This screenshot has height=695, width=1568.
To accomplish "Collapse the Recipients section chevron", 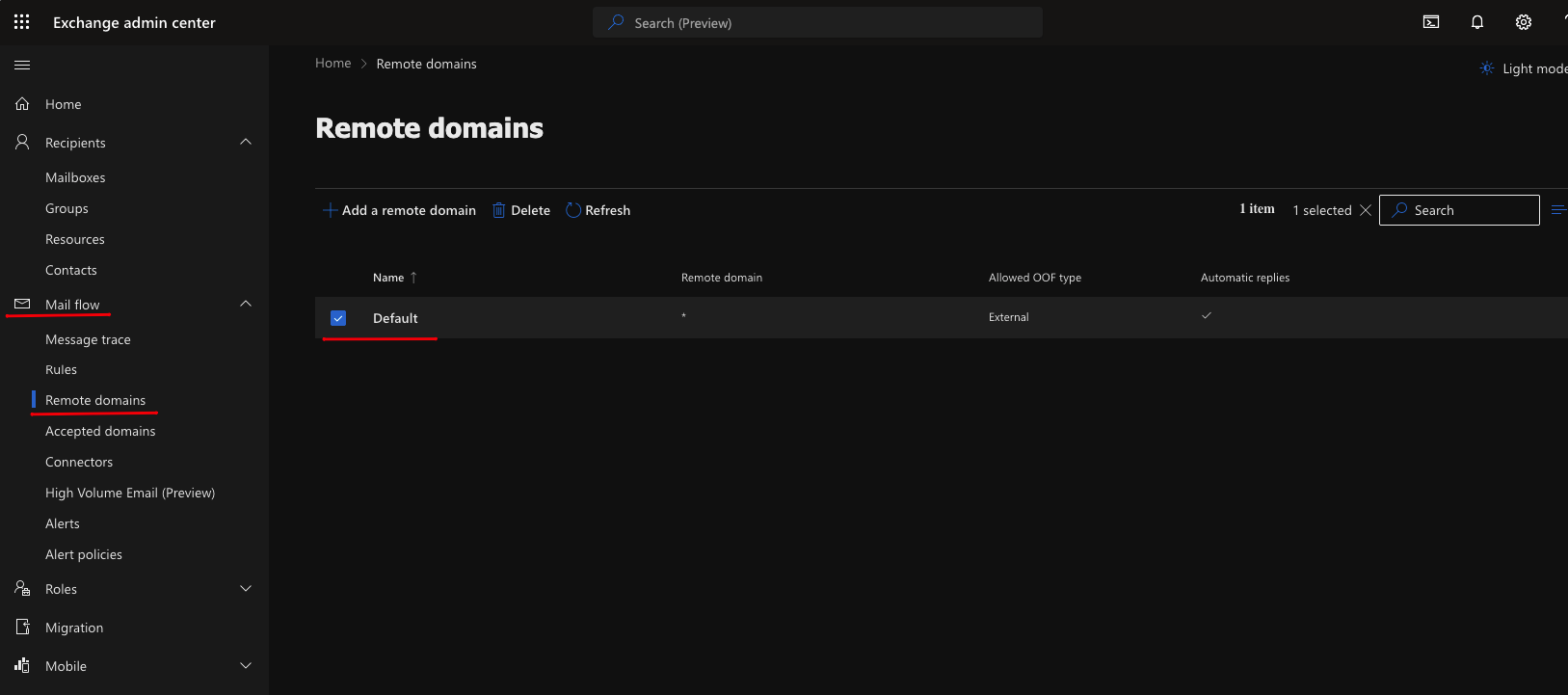I will click(246, 143).
